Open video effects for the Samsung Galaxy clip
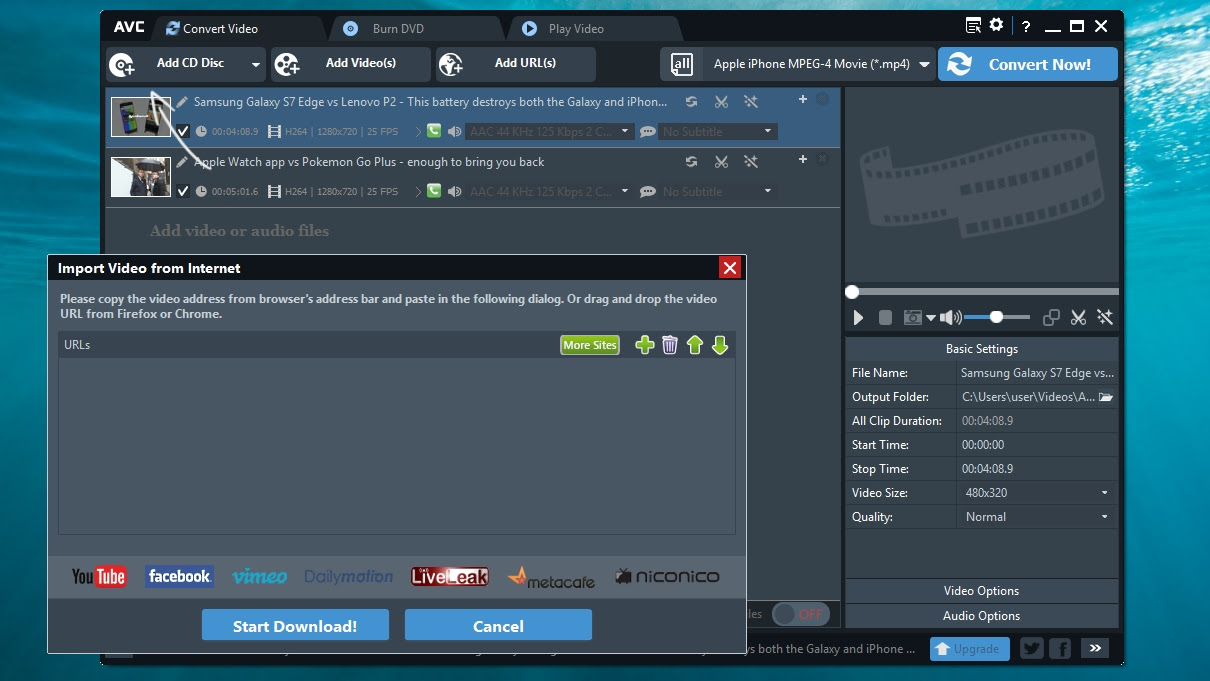1210x681 pixels. pos(751,101)
